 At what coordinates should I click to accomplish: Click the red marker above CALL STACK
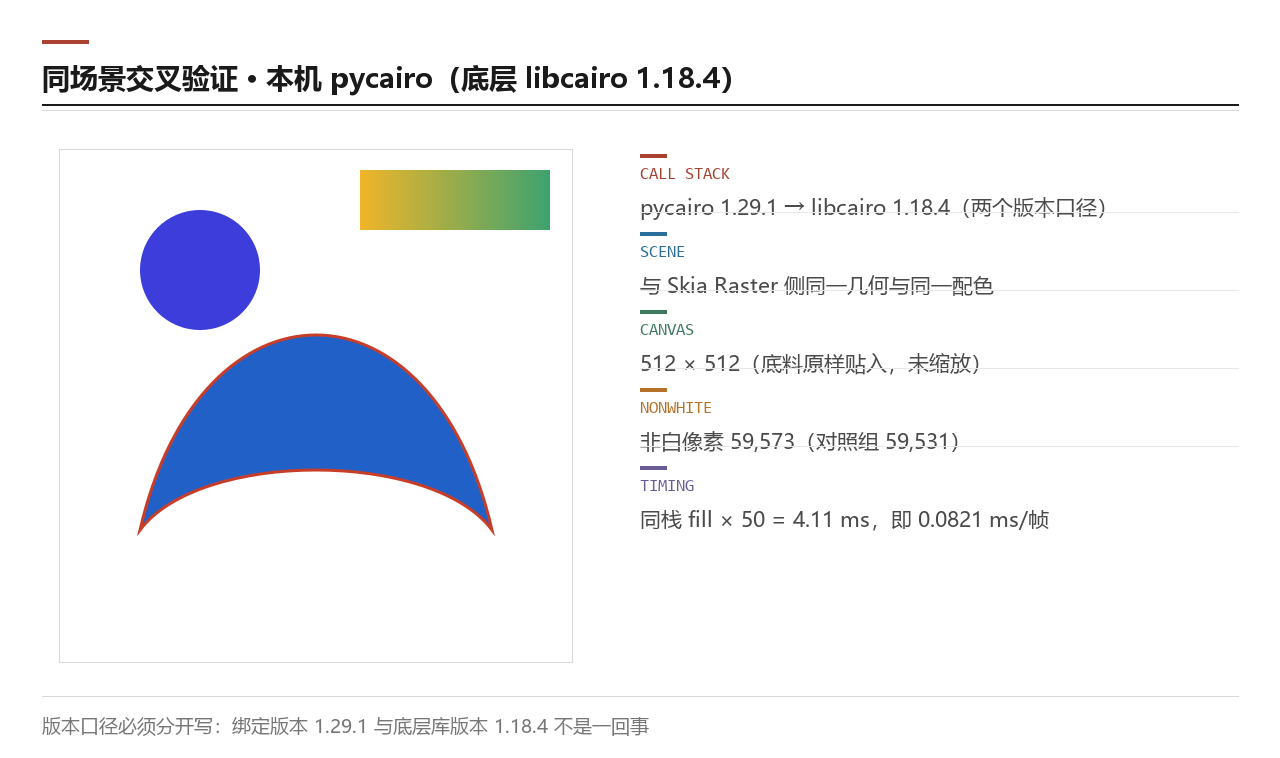[653, 156]
